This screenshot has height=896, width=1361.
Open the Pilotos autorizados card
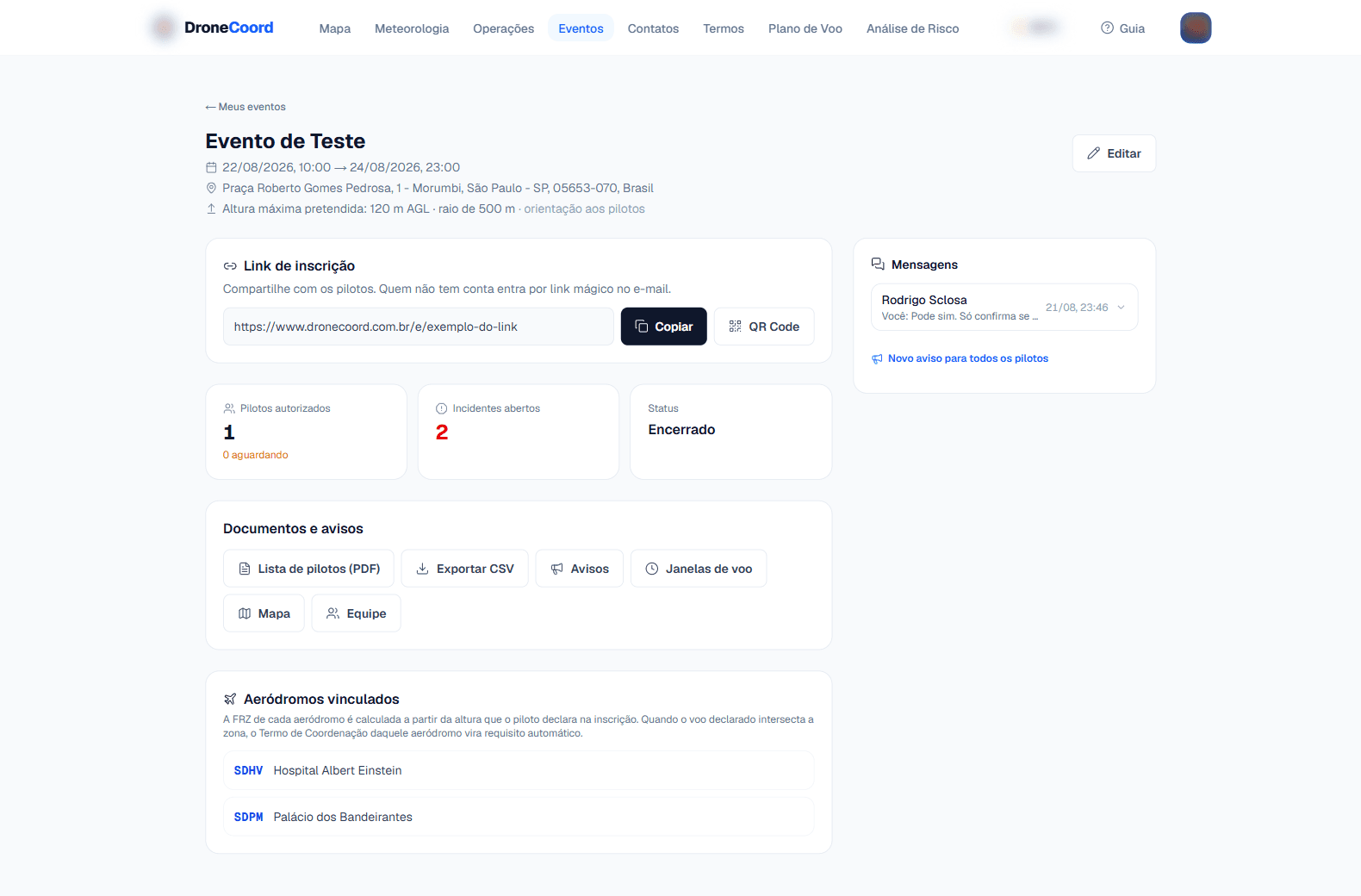[x=306, y=432]
